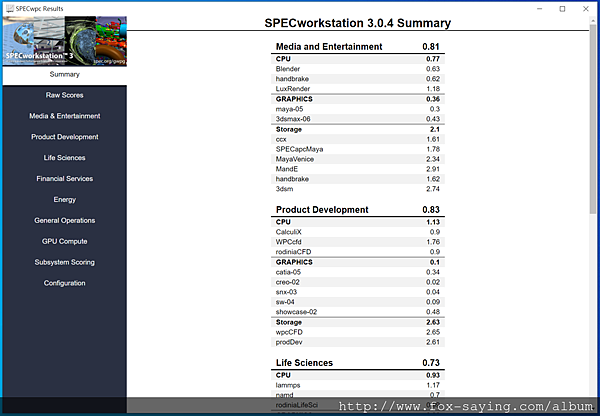Switch to the Financial Services page
The image size is (600, 416).
coord(64,179)
